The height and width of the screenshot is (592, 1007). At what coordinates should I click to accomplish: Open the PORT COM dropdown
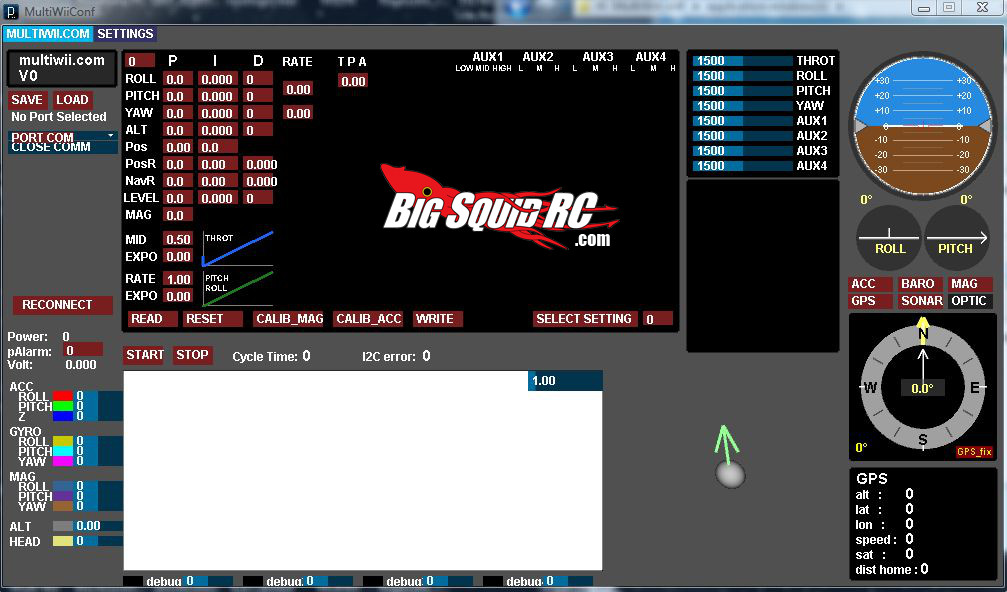pos(62,136)
